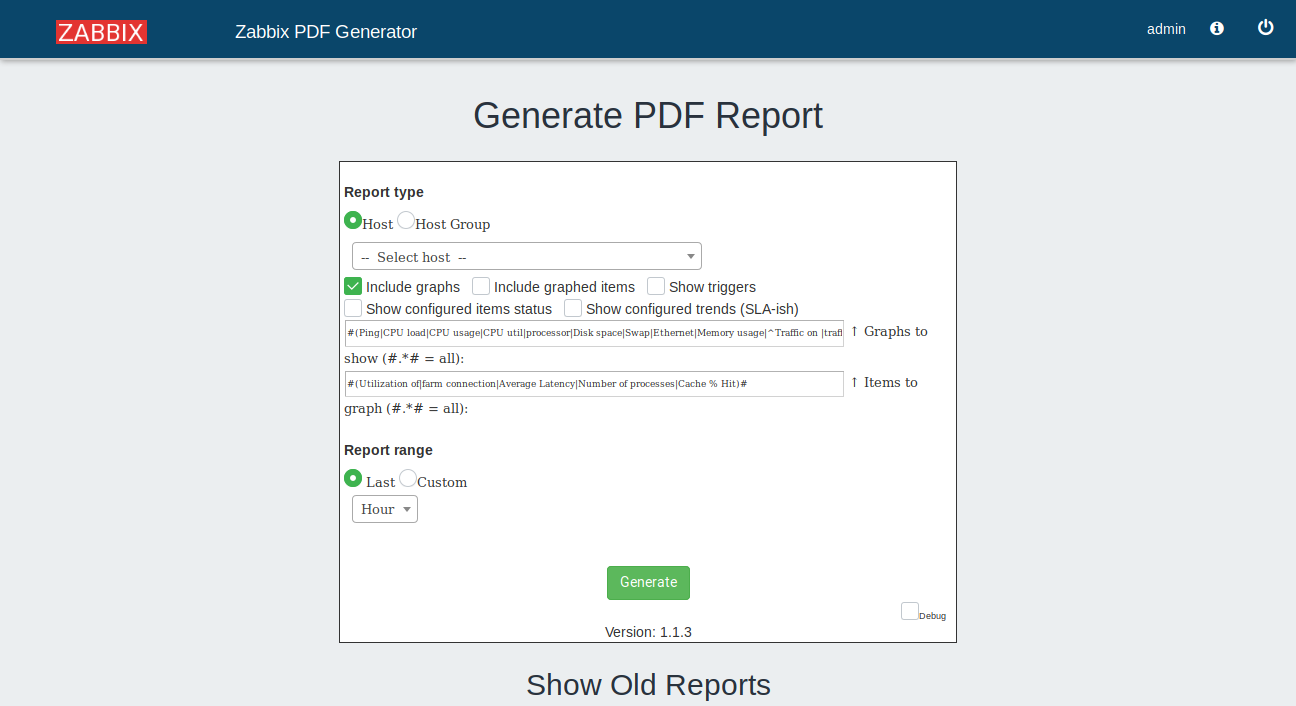1296x706 pixels.
Task: Select the Last range radio button
Action: pos(353,479)
